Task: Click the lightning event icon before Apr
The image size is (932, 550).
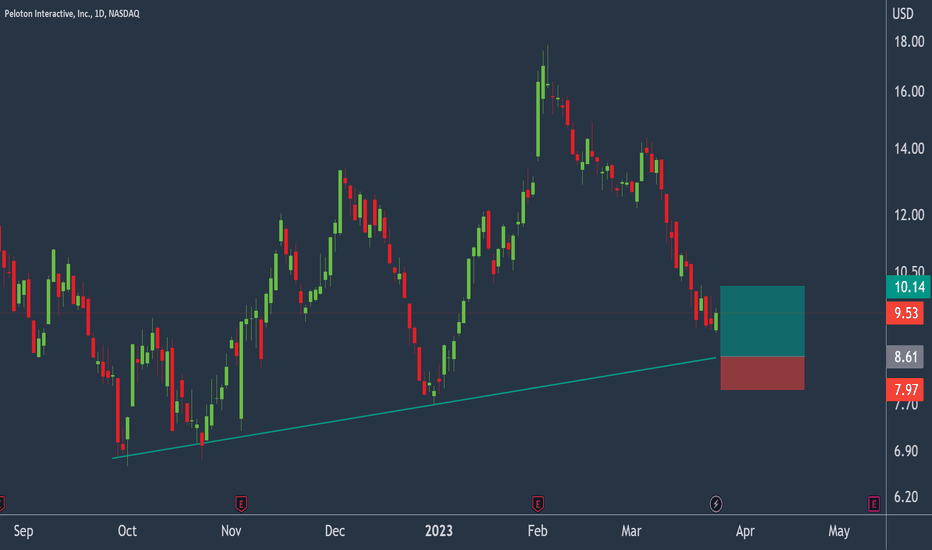Action: point(716,504)
